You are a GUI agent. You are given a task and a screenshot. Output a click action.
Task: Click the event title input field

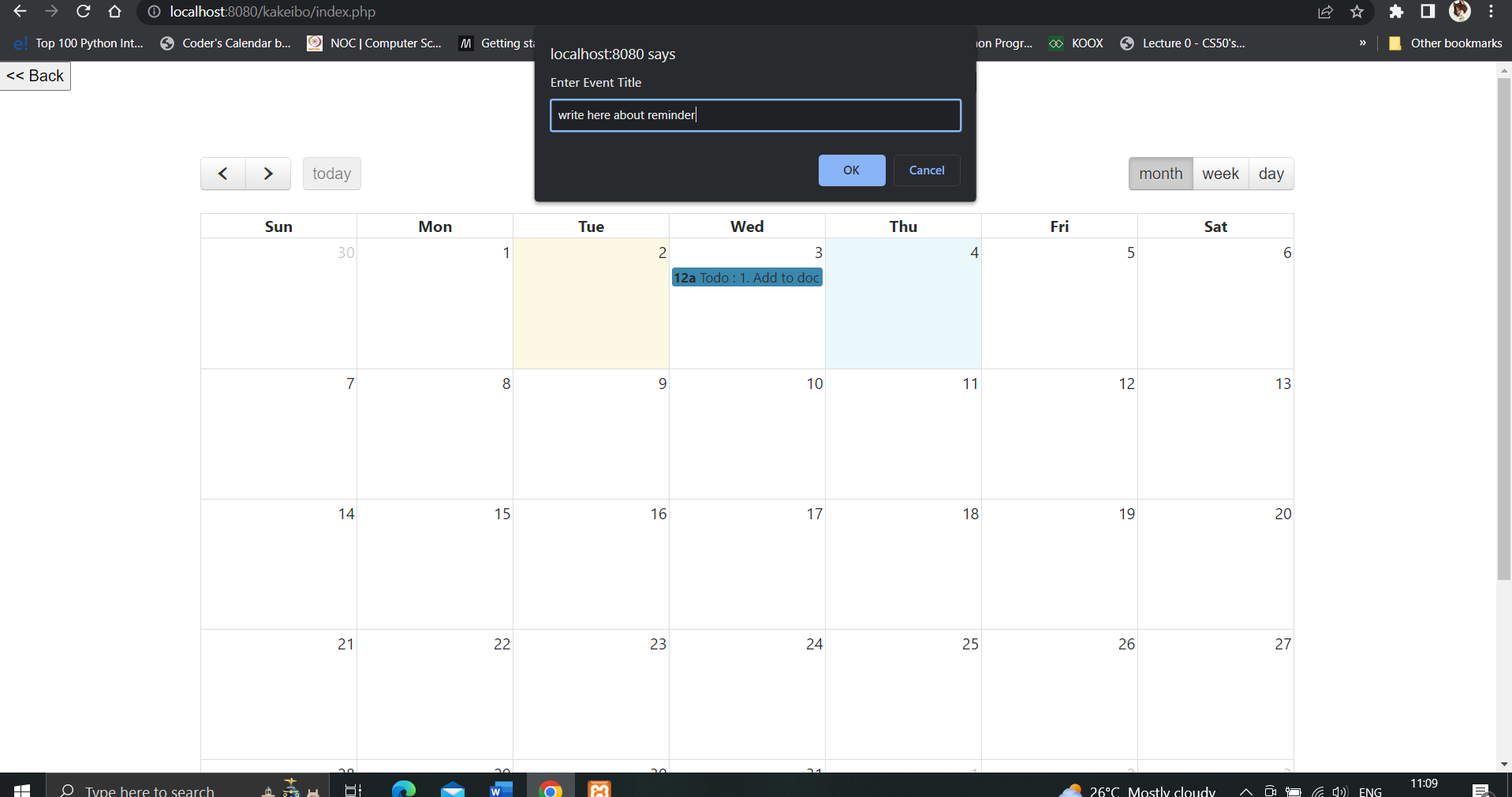coord(755,115)
